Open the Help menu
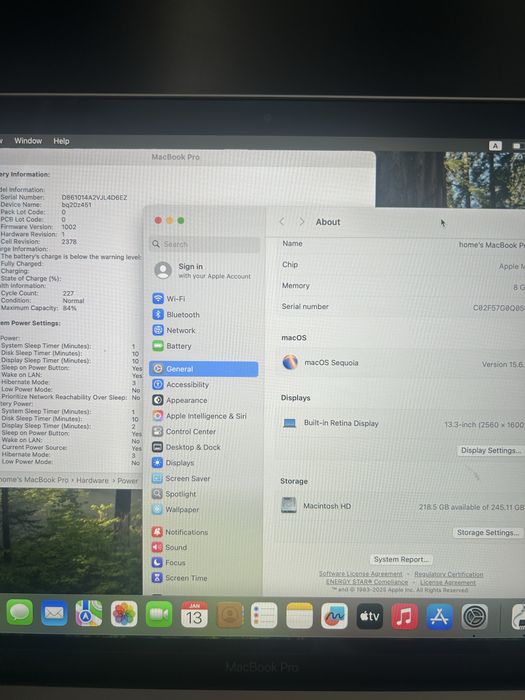The height and width of the screenshot is (700, 525). click(x=61, y=141)
